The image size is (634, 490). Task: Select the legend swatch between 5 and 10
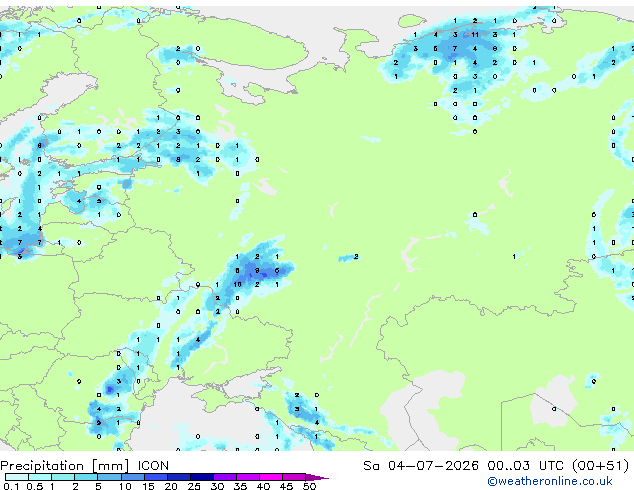point(109,477)
